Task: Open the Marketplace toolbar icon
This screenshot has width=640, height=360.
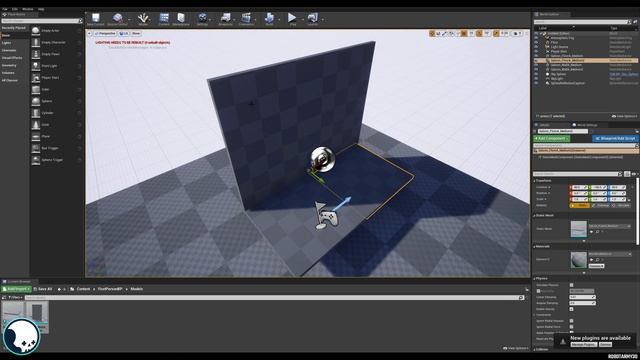Action: (181, 18)
